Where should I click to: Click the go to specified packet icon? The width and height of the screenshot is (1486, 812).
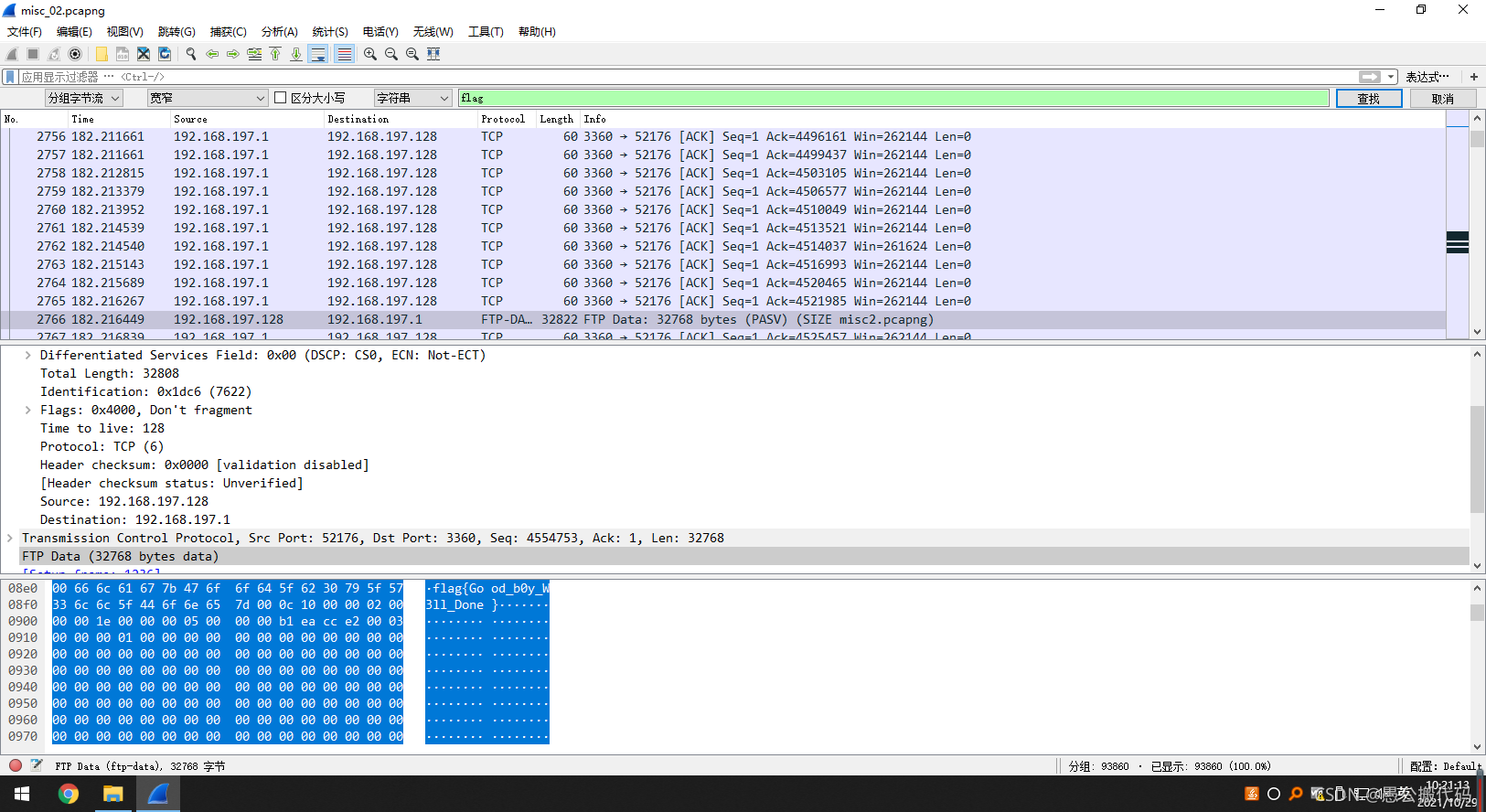coord(254,54)
